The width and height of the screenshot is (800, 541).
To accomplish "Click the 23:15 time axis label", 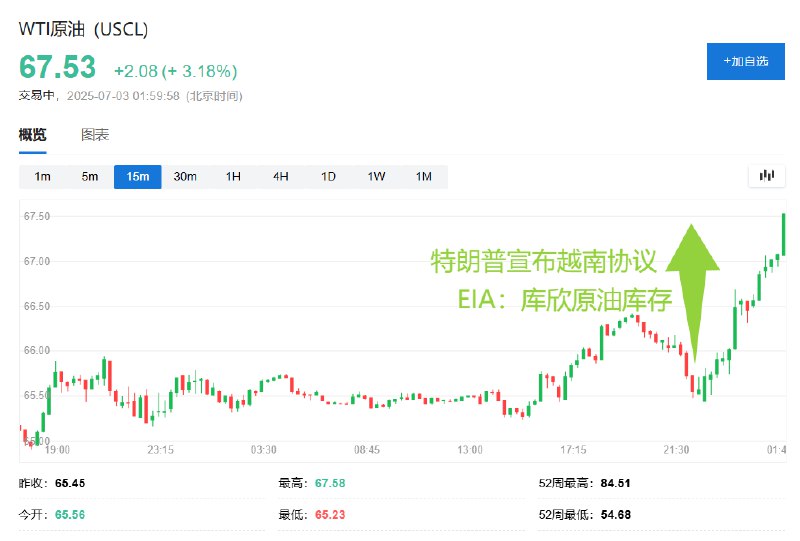I will pos(160,450).
